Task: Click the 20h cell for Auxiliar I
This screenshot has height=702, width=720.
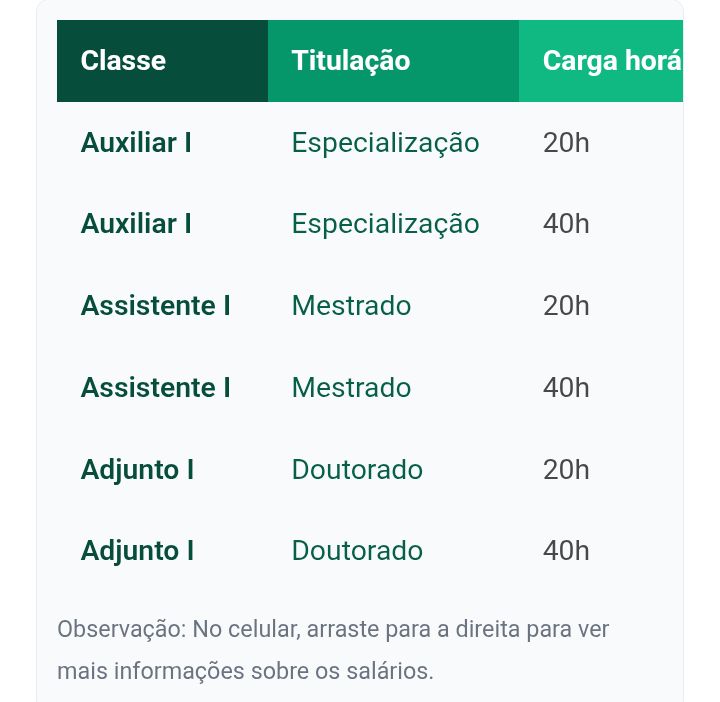Action: click(566, 143)
